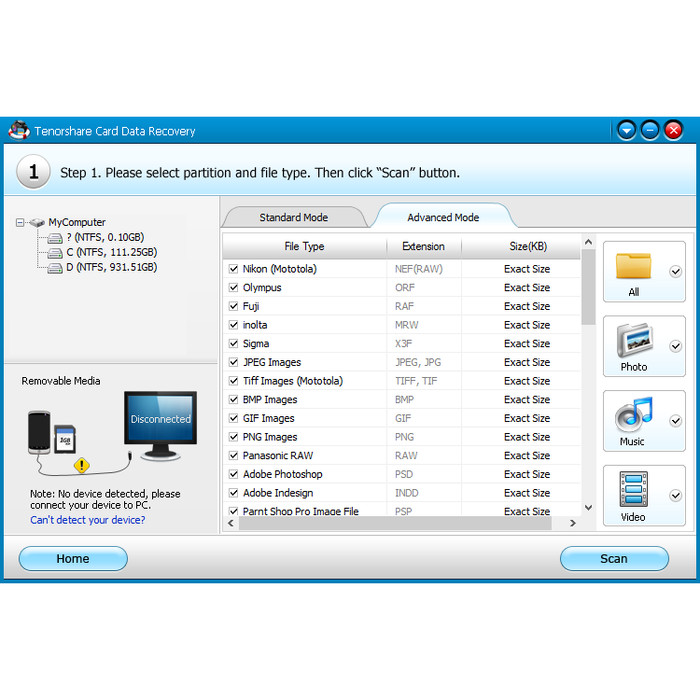Click the C drive disk icon
The image size is (700, 700).
pyautogui.click(x=55, y=253)
